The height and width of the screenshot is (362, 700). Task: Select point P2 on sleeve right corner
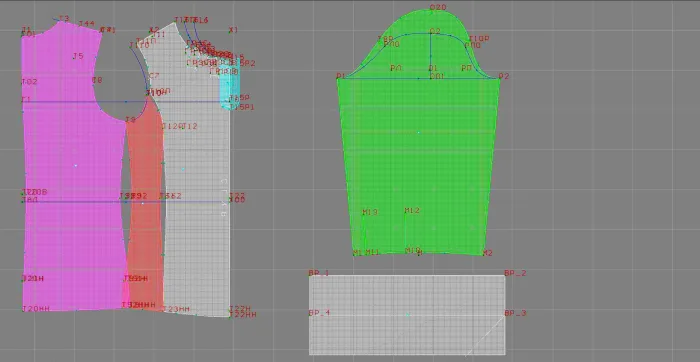(504, 76)
